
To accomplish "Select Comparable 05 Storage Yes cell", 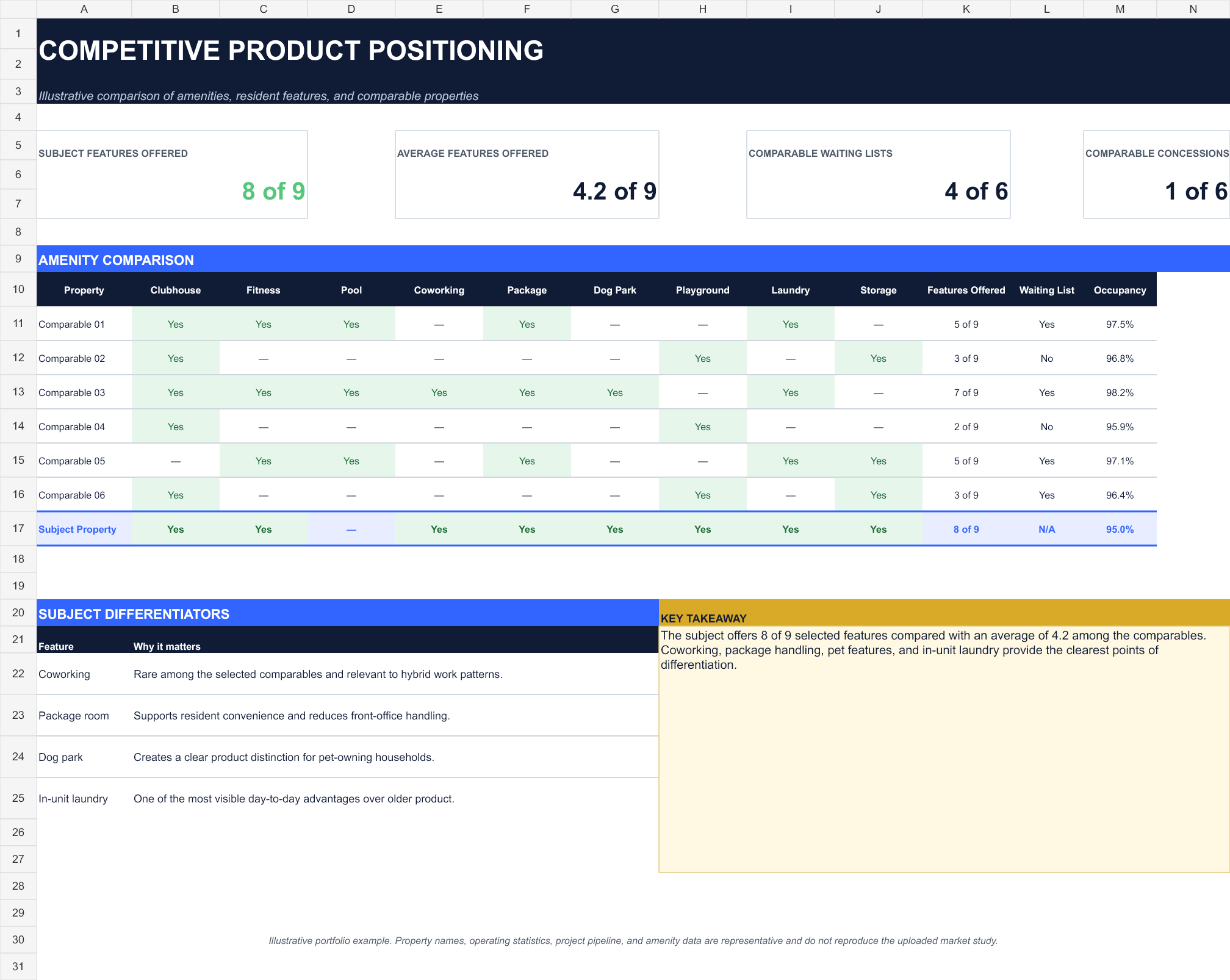I will click(879, 460).
